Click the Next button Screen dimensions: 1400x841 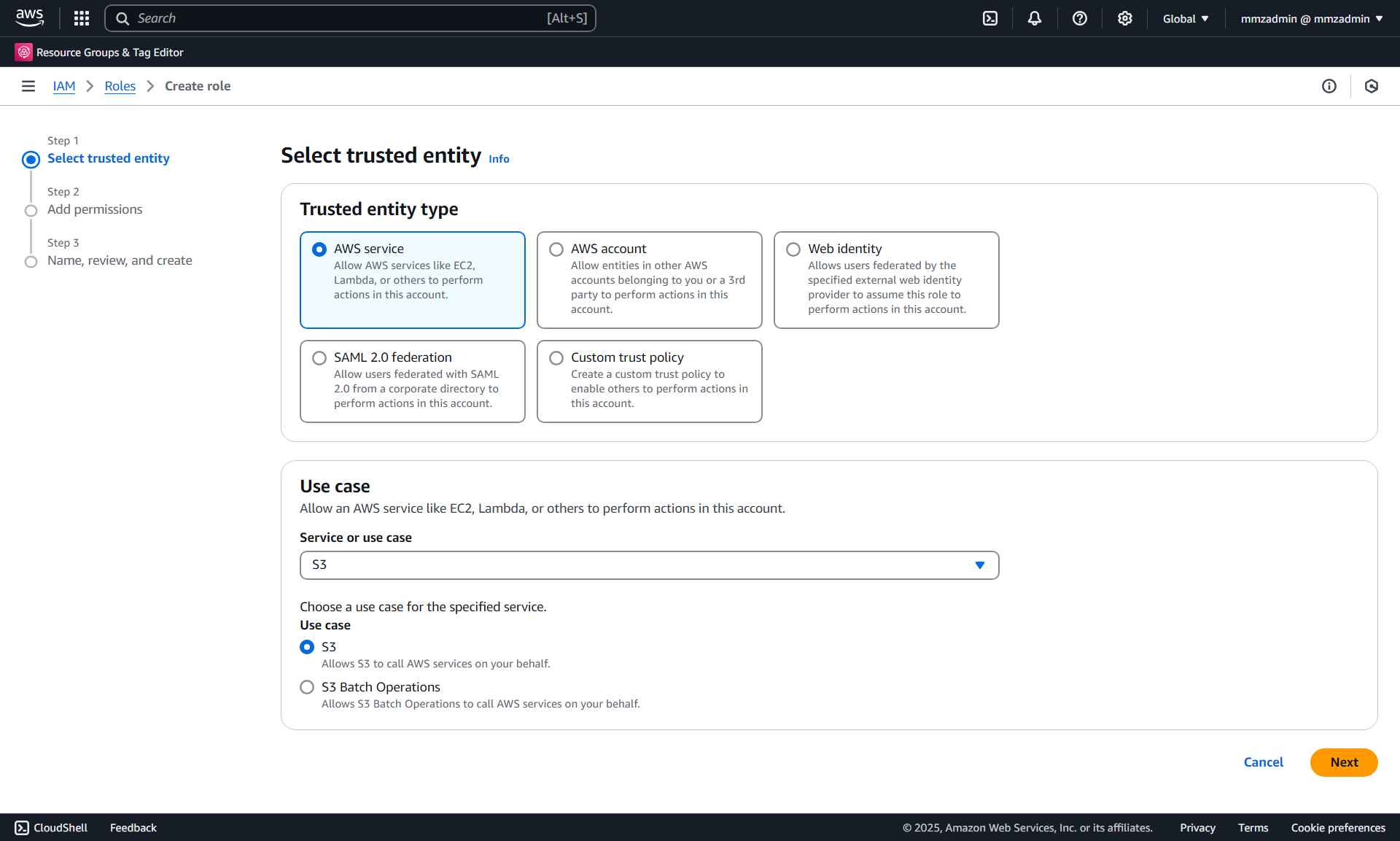pos(1343,762)
